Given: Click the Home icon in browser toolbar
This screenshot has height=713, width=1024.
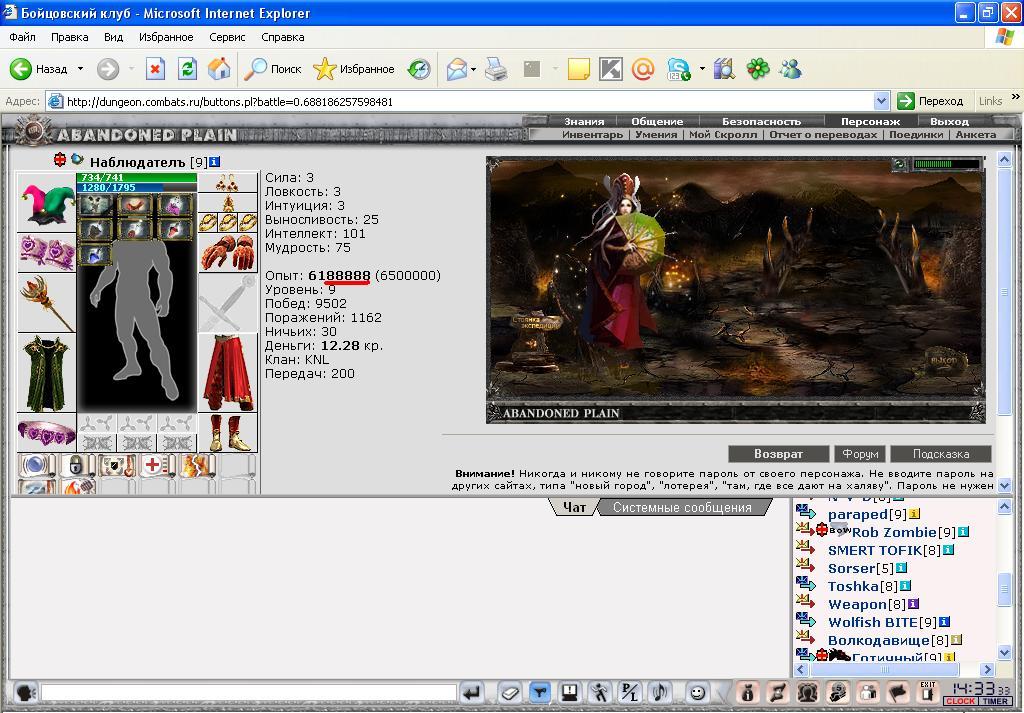Looking at the screenshot, I should (x=219, y=69).
